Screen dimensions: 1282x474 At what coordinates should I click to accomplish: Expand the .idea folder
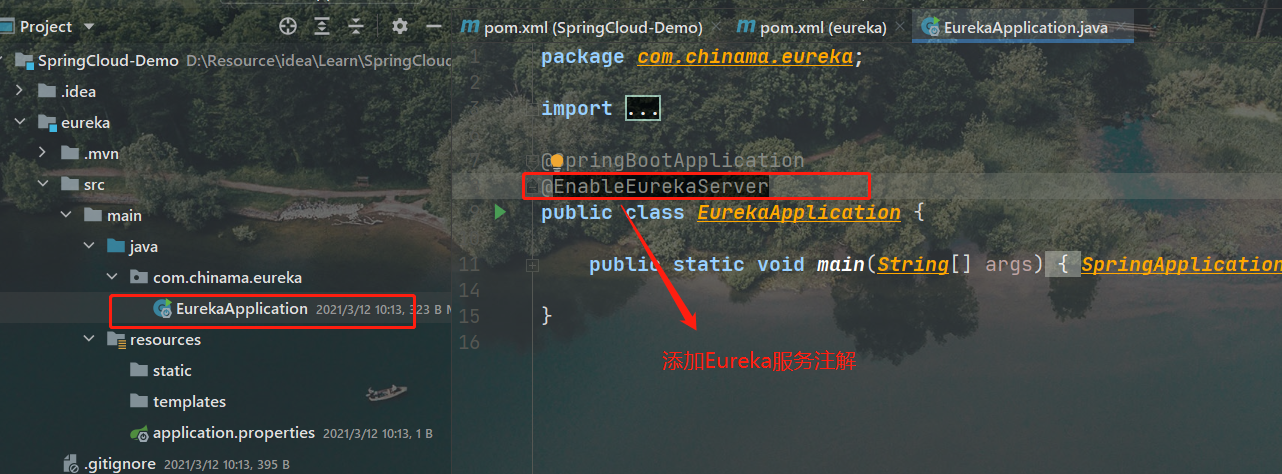coord(20,91)
